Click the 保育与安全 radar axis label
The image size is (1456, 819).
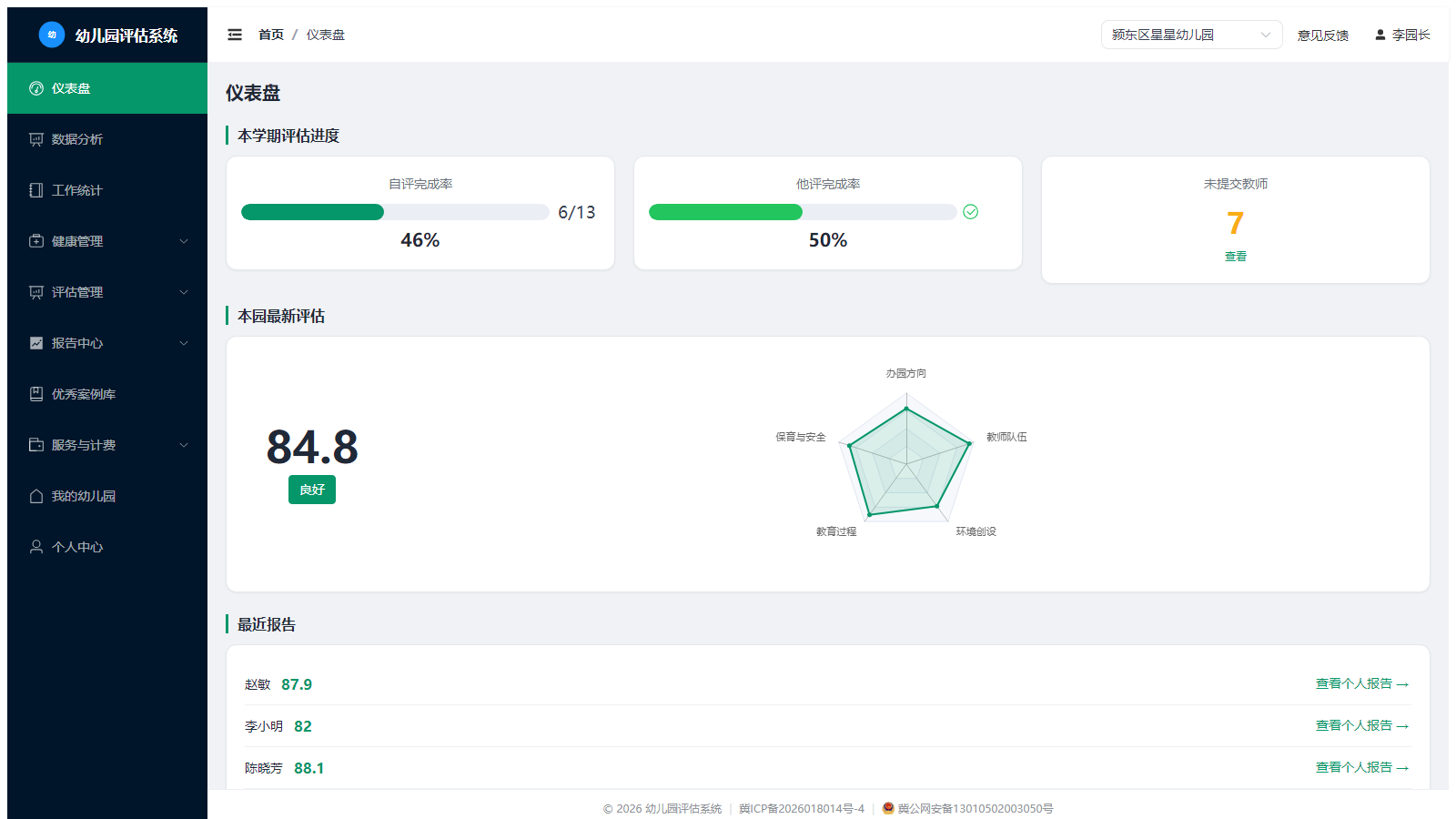pos(801,437)
